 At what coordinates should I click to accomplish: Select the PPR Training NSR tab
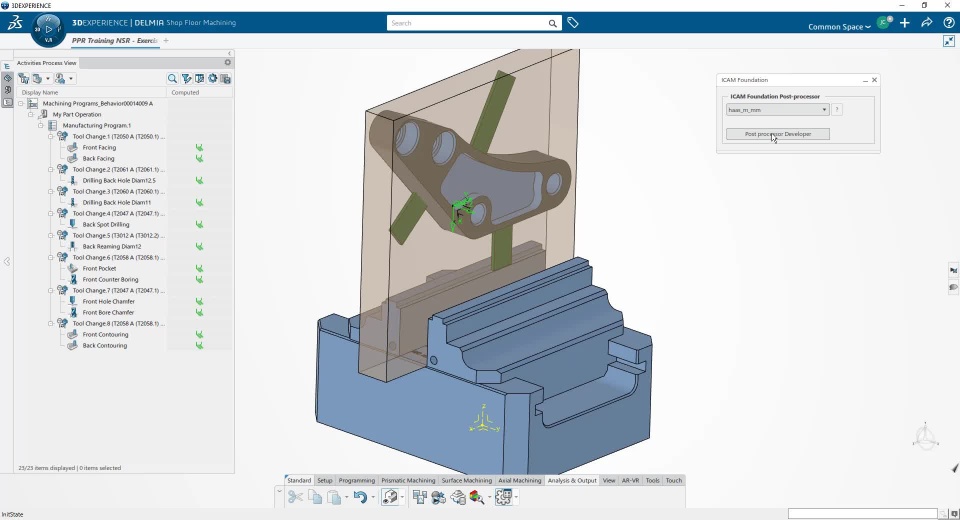pos(114,40)
